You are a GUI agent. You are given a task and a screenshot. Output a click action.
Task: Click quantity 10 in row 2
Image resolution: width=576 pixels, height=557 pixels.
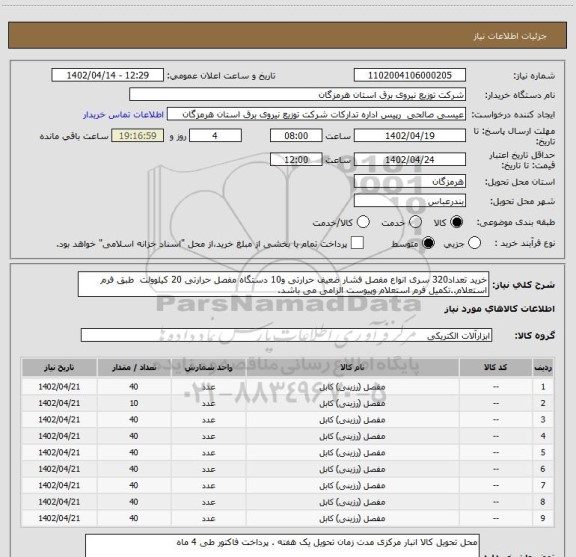(134, 403)
